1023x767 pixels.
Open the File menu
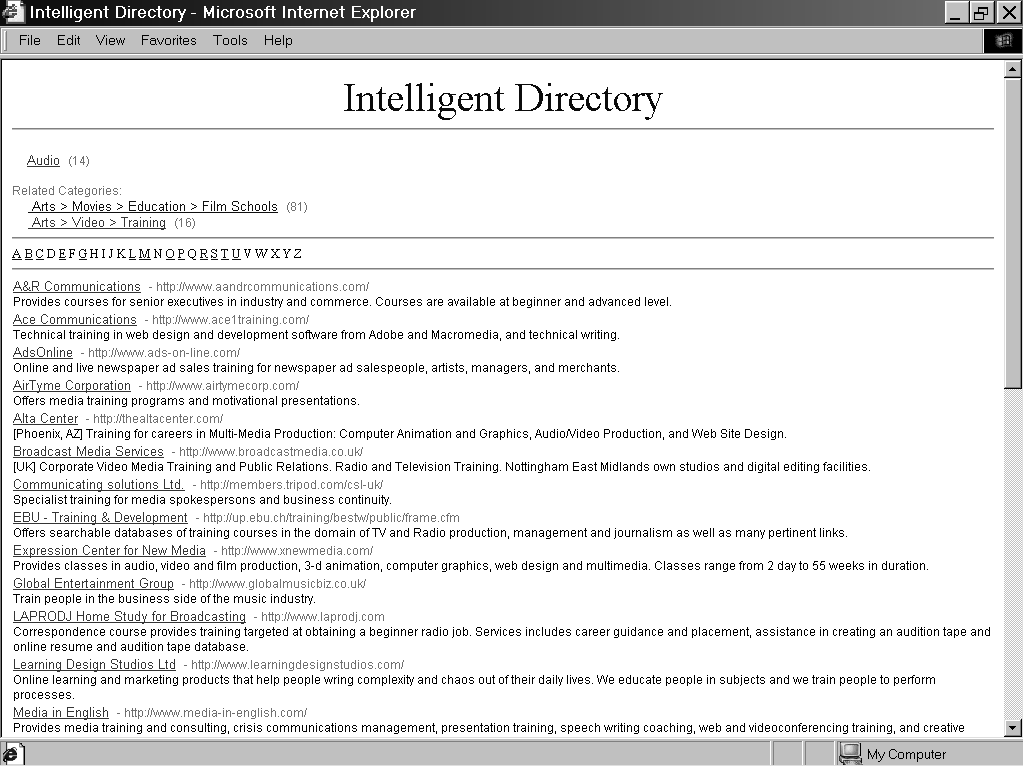pyautogui.click(x=30, y=40)
